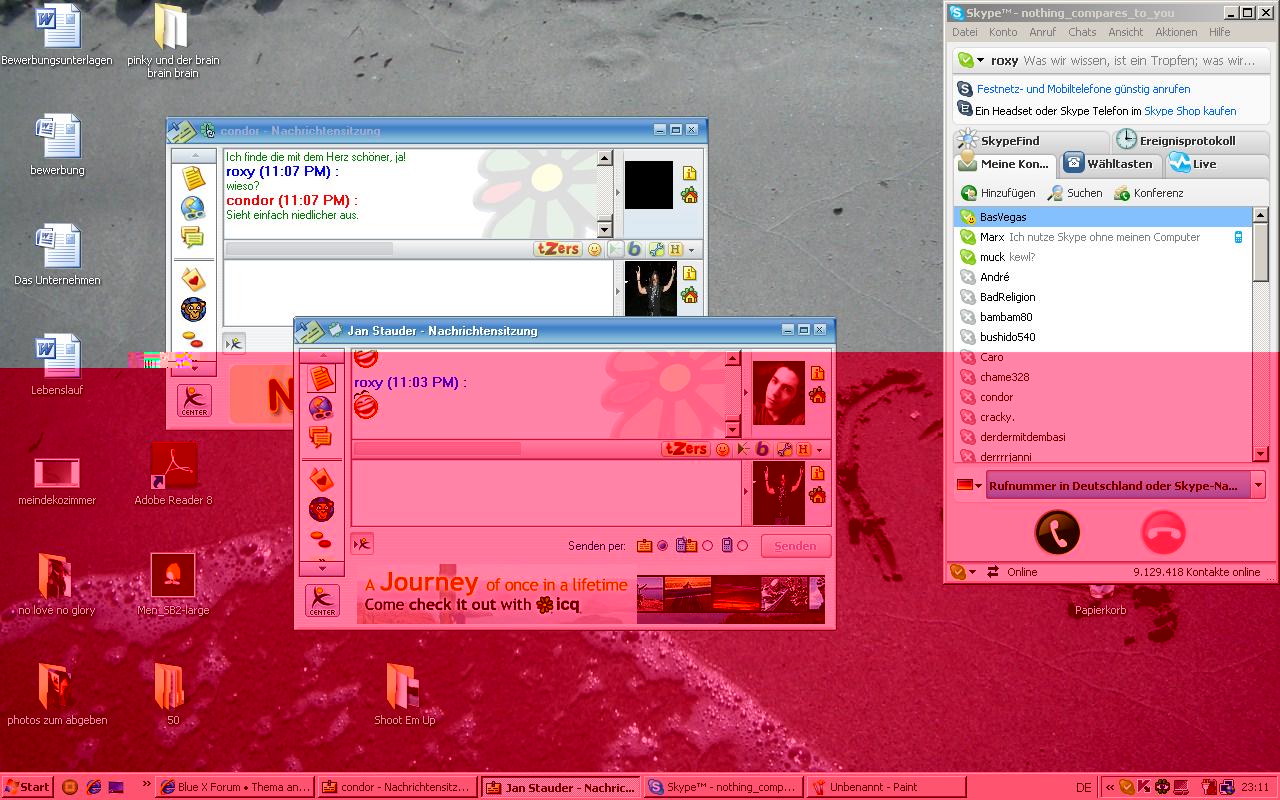Click the tZers button in Jan Stauder chat
The height and width of the screenshot is (800, 1280).
(686, 449)
